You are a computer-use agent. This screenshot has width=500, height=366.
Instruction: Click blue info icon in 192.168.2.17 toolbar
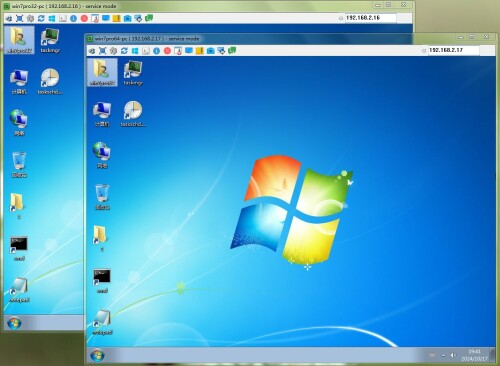pyautogui.click(x=157, y=51)
